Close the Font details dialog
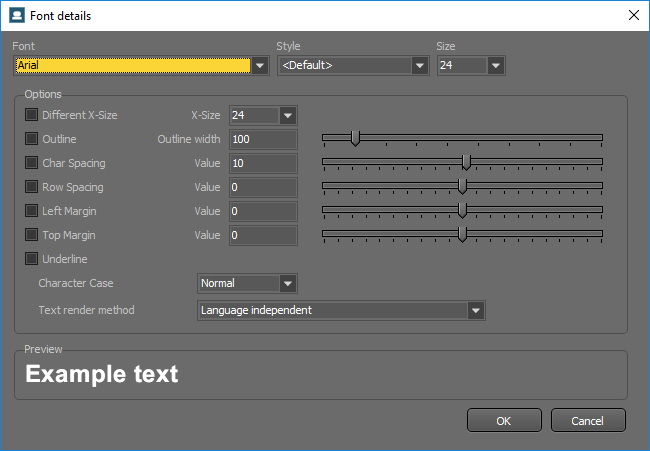 pyautogui.click(x=633, y=16)
